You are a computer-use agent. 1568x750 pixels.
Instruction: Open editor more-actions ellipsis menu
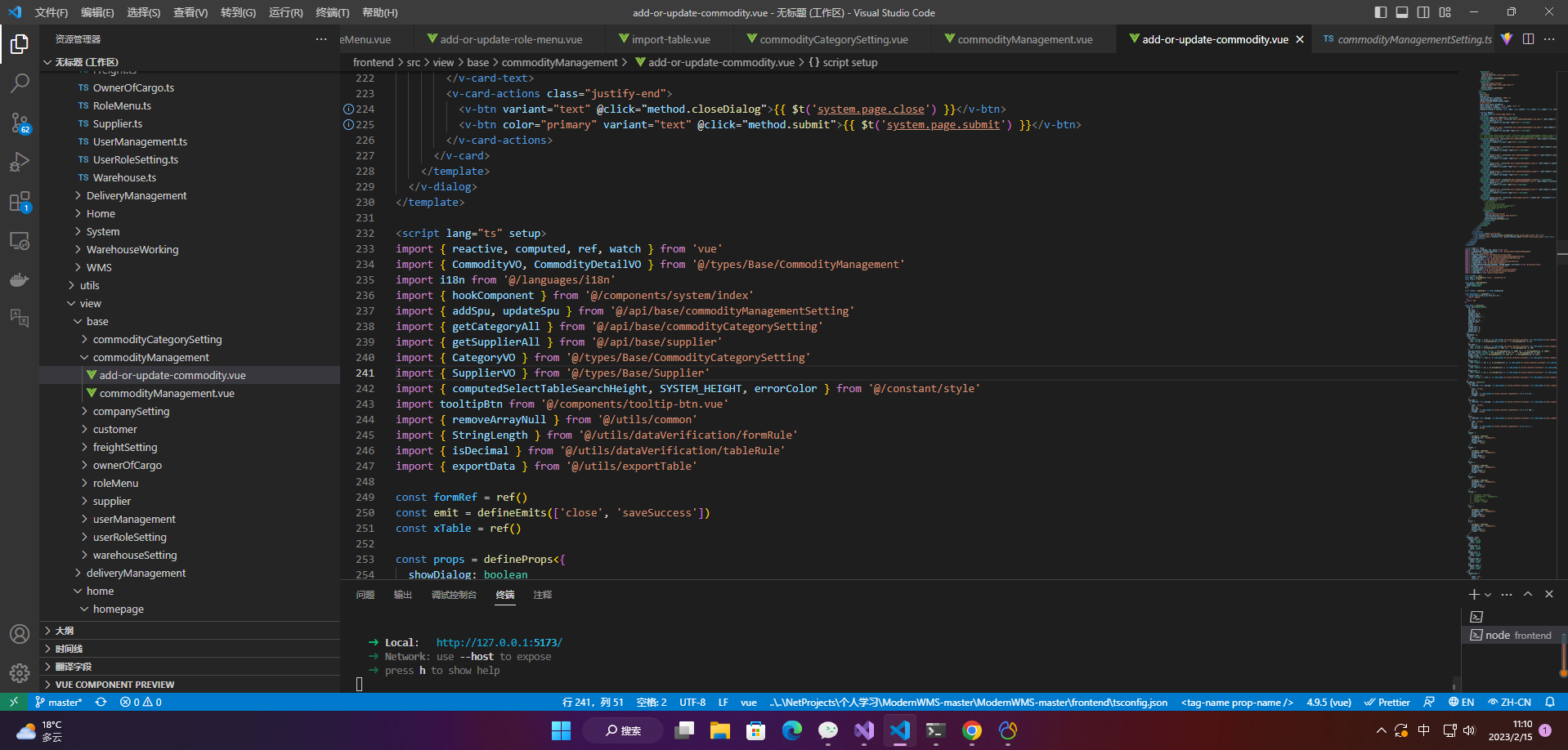1549,39
